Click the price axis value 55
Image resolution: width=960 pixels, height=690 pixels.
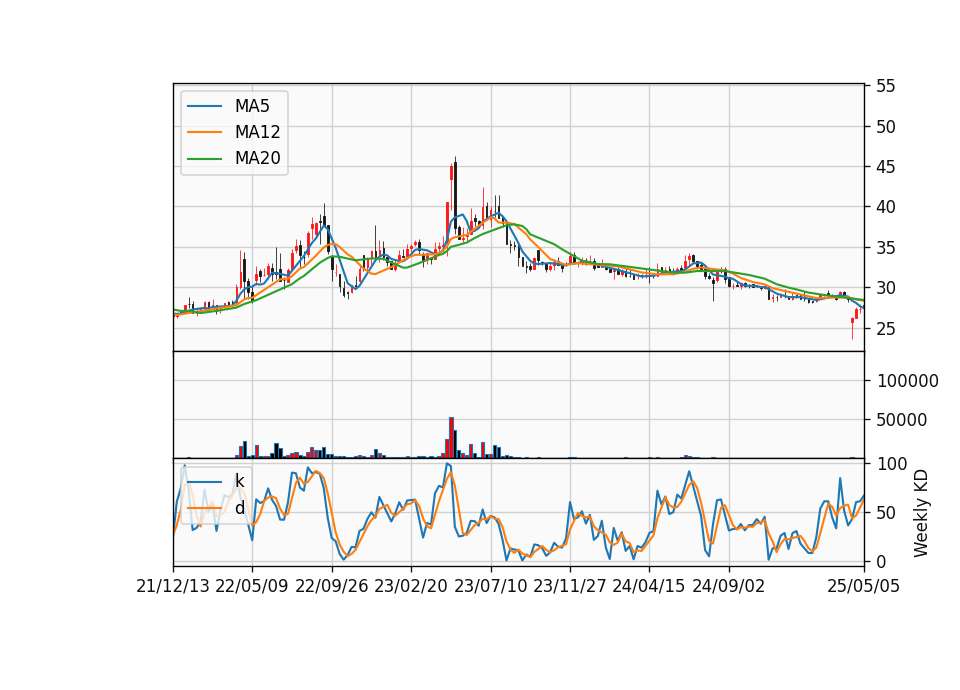pyautogui.click(x=885, y=86)
